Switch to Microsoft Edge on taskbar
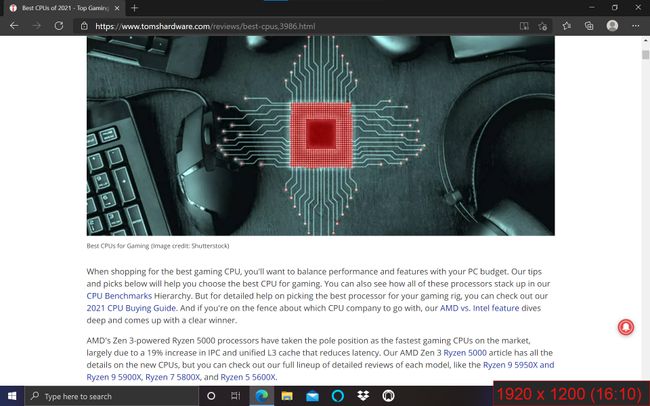 click(x=262, y=396)
